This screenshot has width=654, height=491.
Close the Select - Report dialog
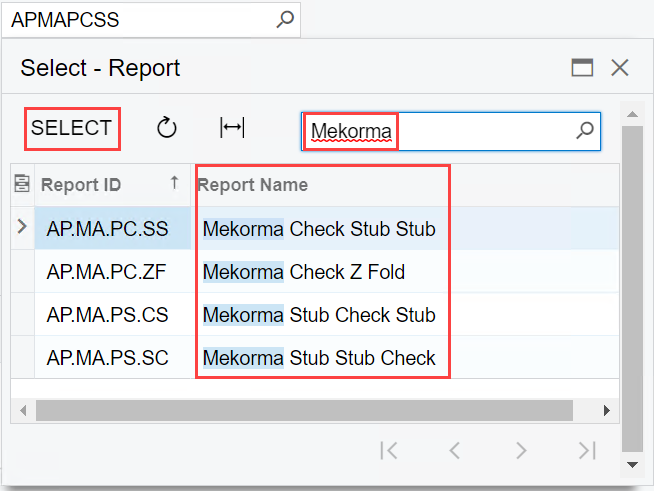coord(620,68)
